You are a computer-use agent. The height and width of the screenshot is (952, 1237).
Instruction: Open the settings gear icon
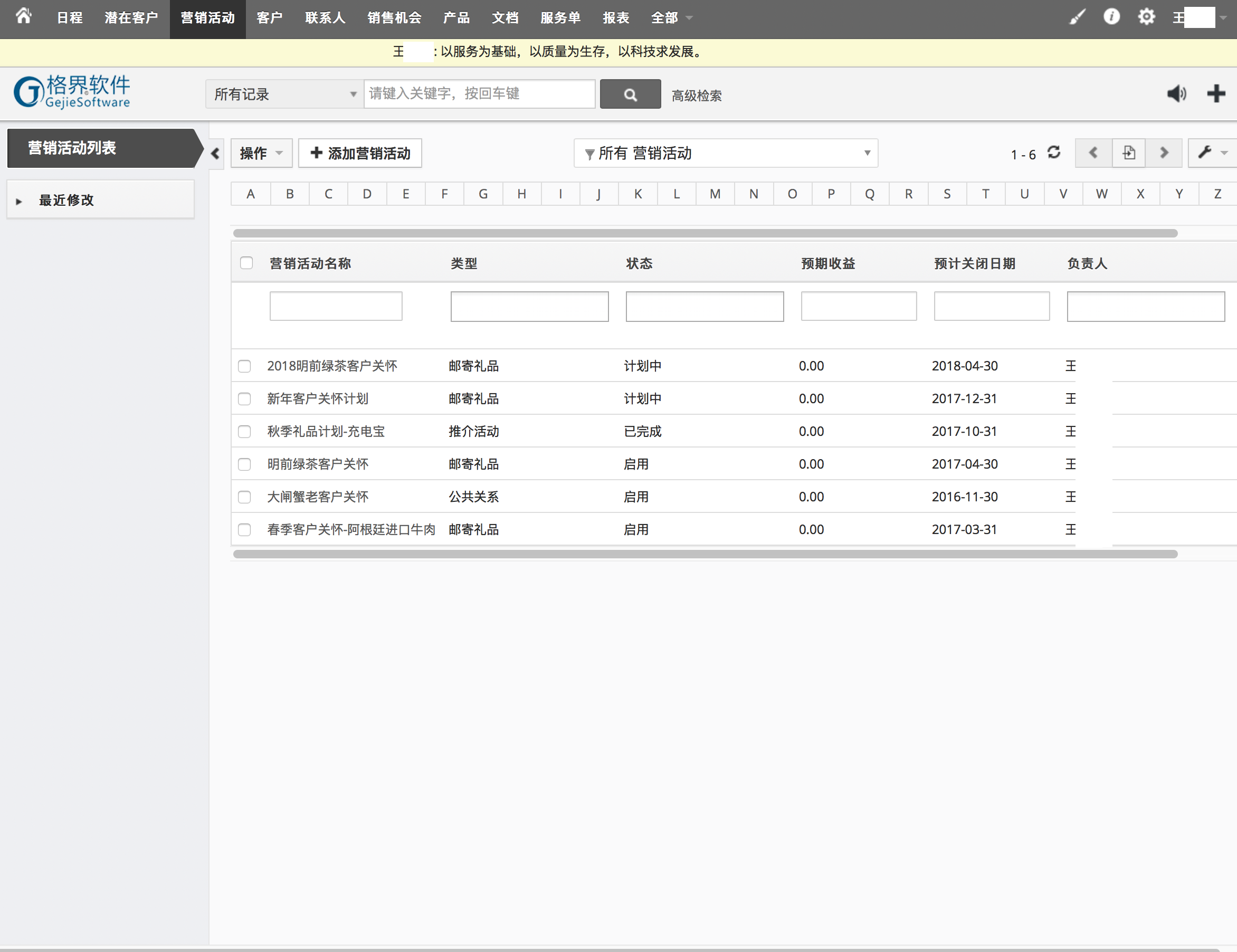(x=1146, y=16)
